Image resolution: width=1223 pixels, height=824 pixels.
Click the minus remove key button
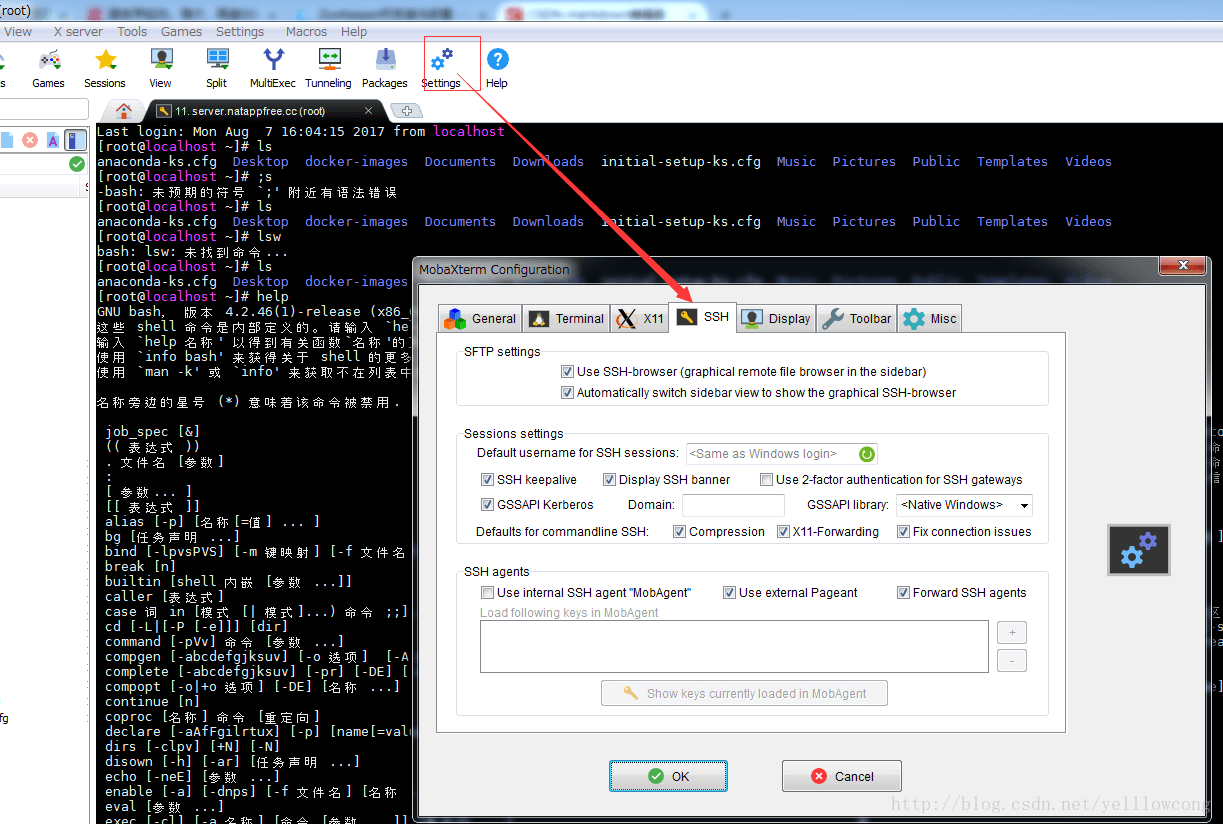pyautogui.click(x=1012, y=660)
